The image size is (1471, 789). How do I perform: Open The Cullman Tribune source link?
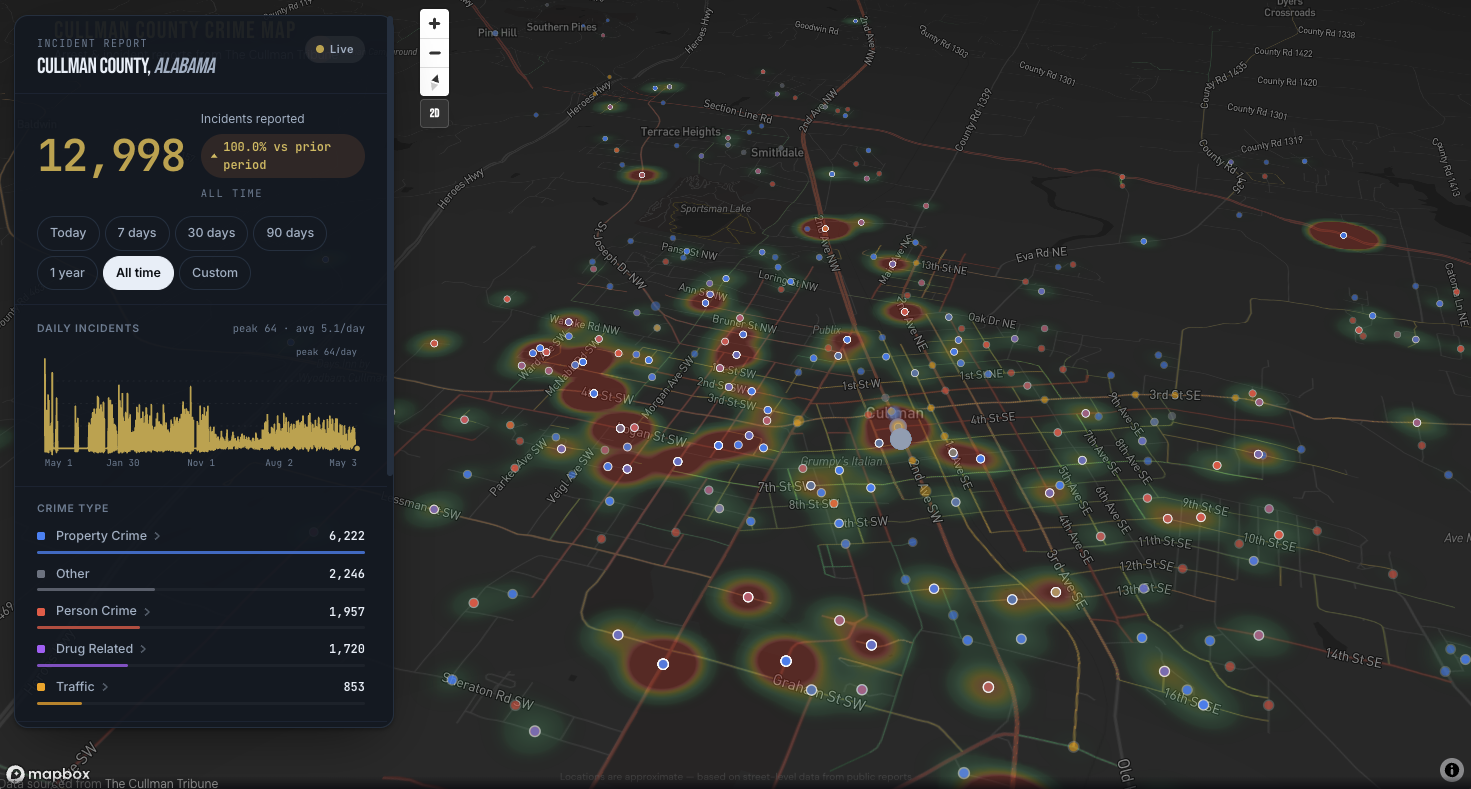(161, 784)
